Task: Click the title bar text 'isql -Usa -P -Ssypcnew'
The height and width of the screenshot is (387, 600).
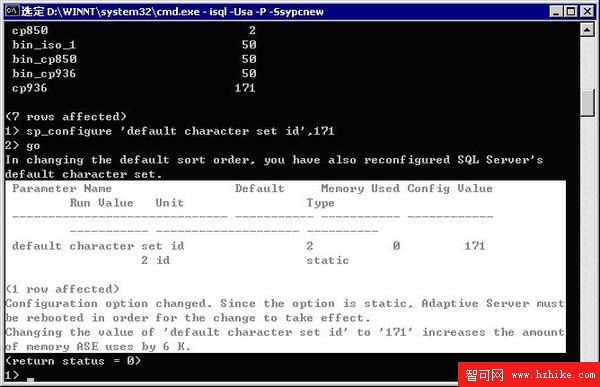Action: coord(266,12)
